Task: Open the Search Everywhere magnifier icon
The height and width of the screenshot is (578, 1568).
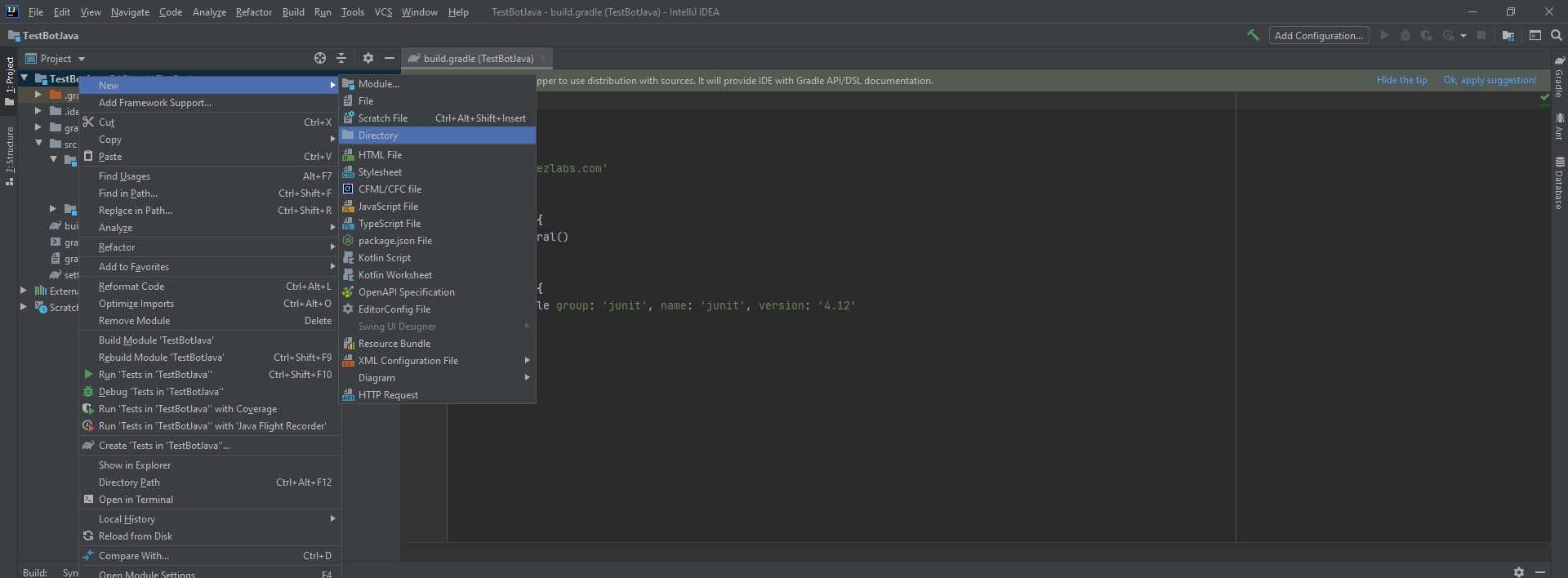Action: click(x=1557, y=35)
